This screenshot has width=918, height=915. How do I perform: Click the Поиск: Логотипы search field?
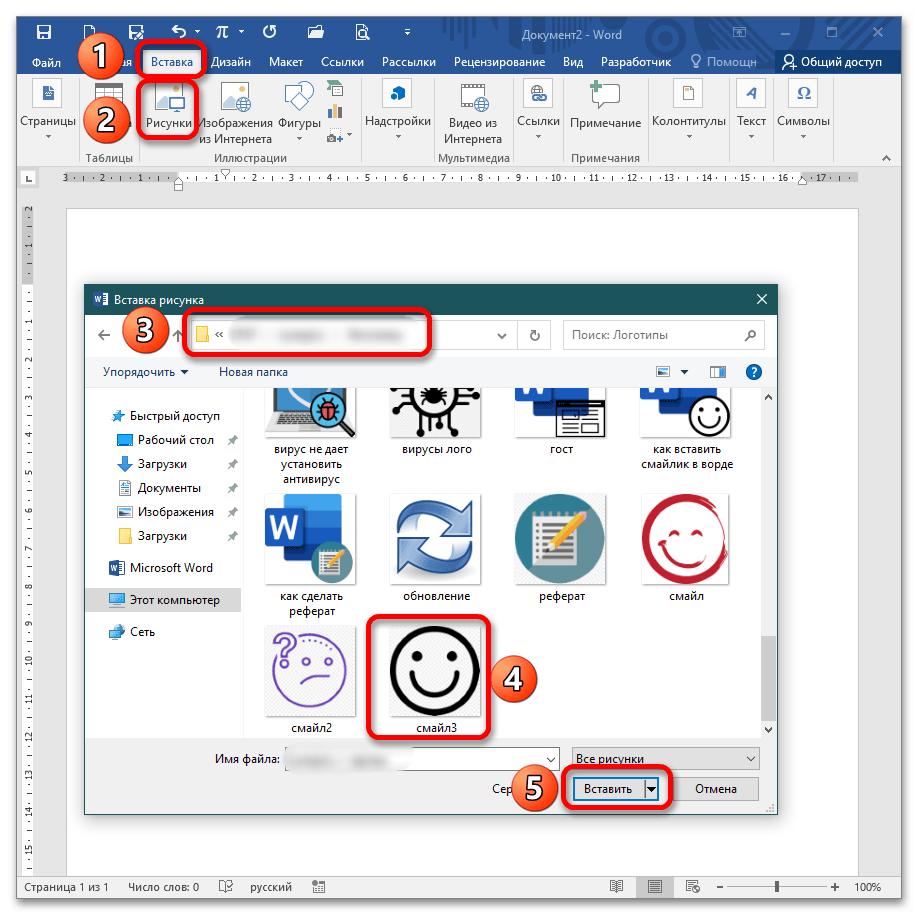pos(654,335)
